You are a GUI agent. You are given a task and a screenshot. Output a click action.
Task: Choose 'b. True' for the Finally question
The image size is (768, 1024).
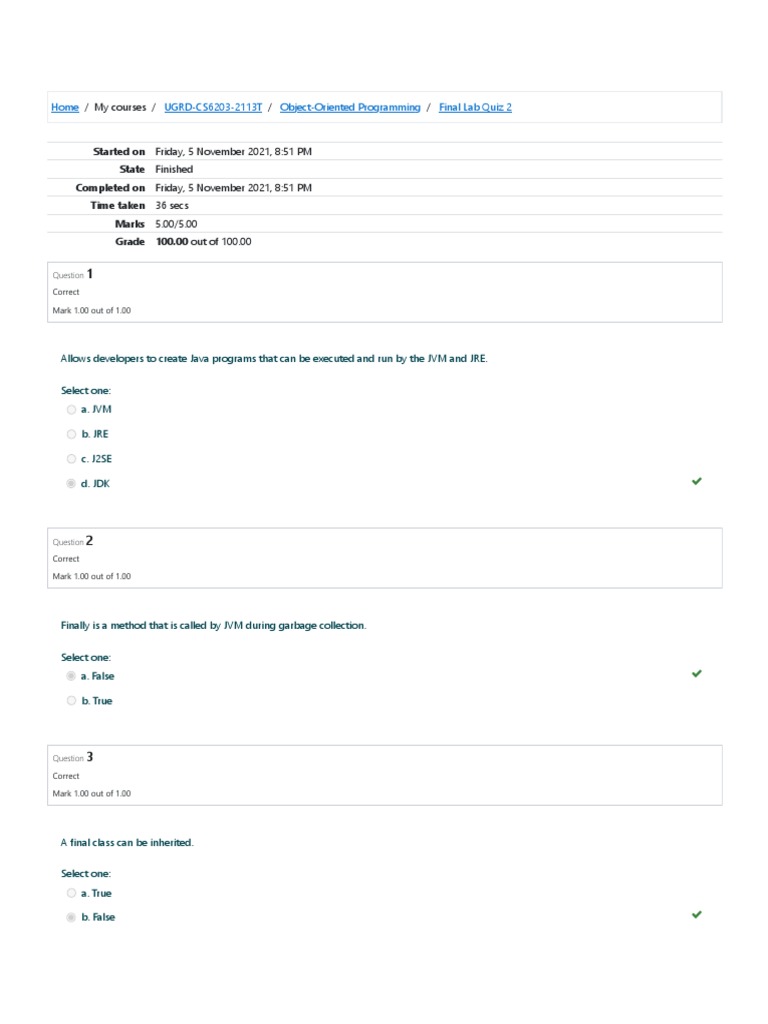[x=71, y=701]
